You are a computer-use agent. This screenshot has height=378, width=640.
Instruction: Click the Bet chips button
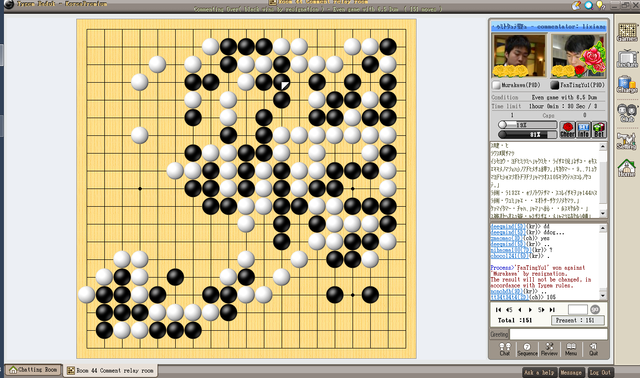(599, 130)
